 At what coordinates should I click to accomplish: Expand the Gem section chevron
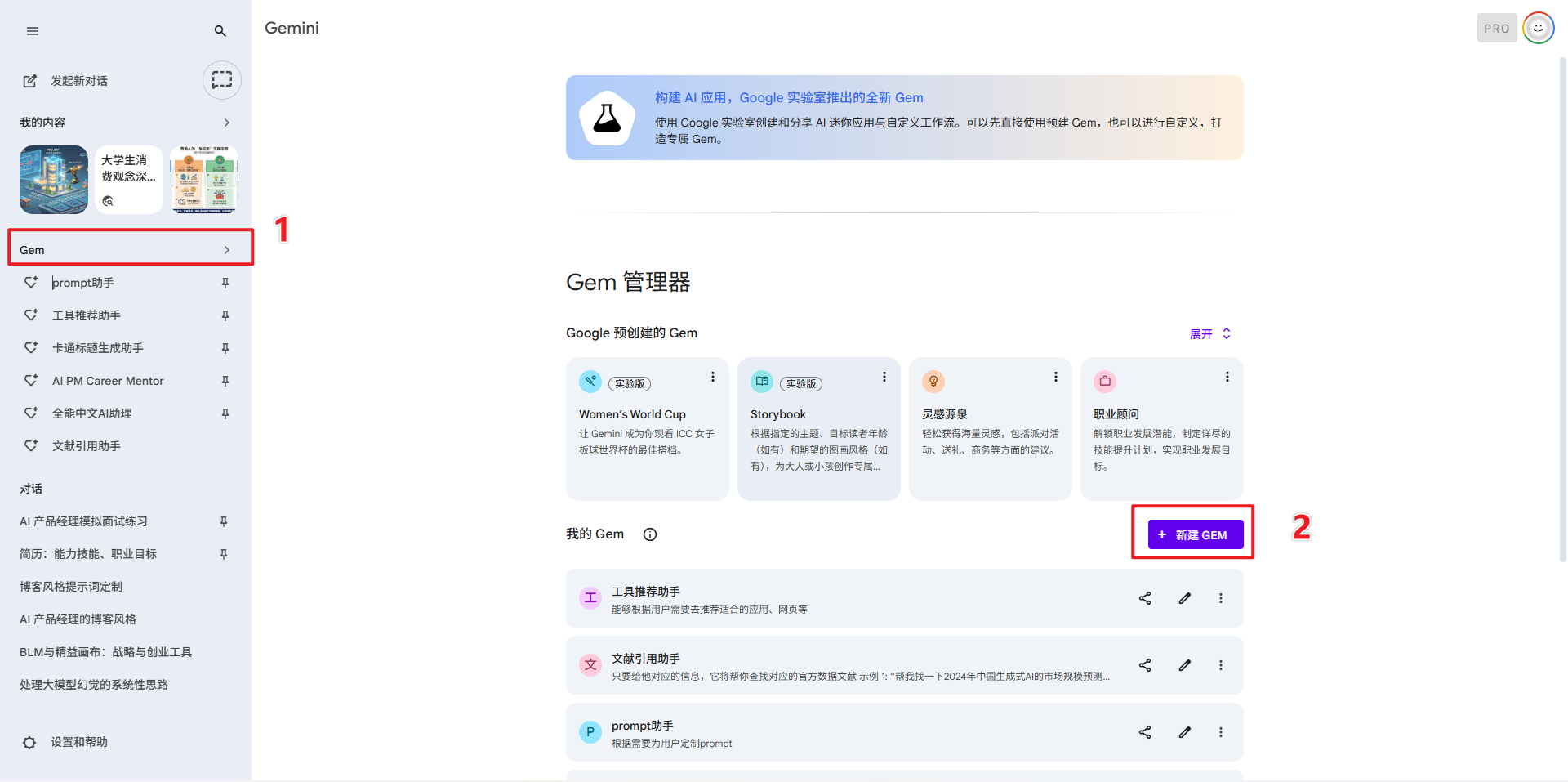coord(227,250)
